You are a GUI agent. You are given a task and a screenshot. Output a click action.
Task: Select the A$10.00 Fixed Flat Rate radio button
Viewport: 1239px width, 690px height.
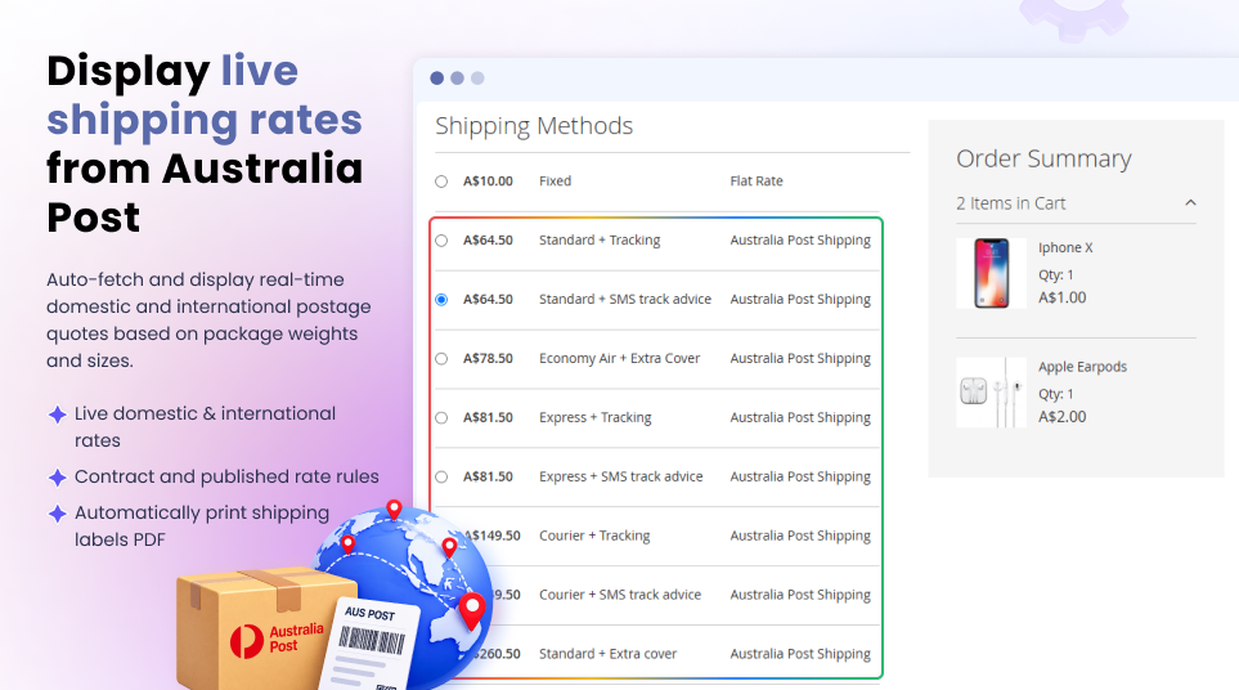click(441, 182)
